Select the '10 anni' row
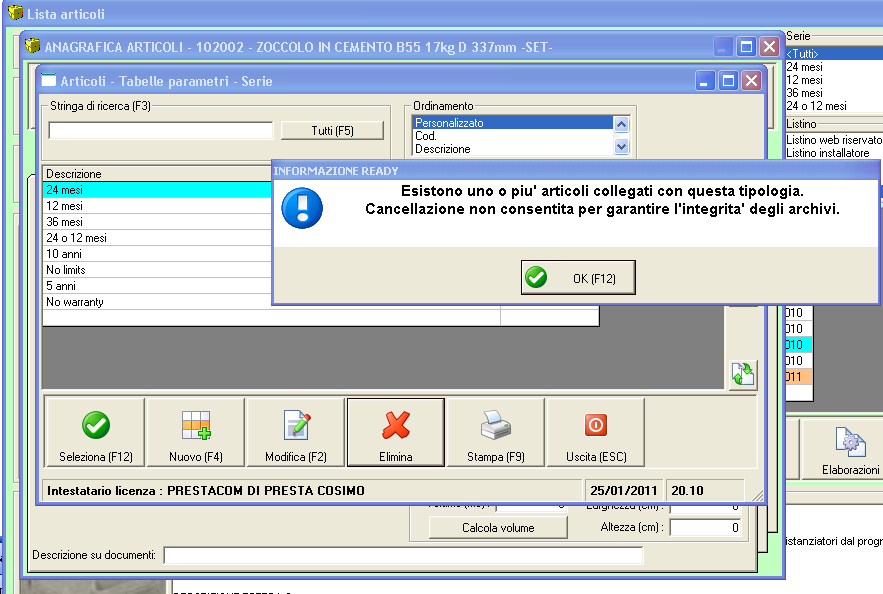This screenshot has height=594, width=883. pyautogui.click(x=157, y=254)
